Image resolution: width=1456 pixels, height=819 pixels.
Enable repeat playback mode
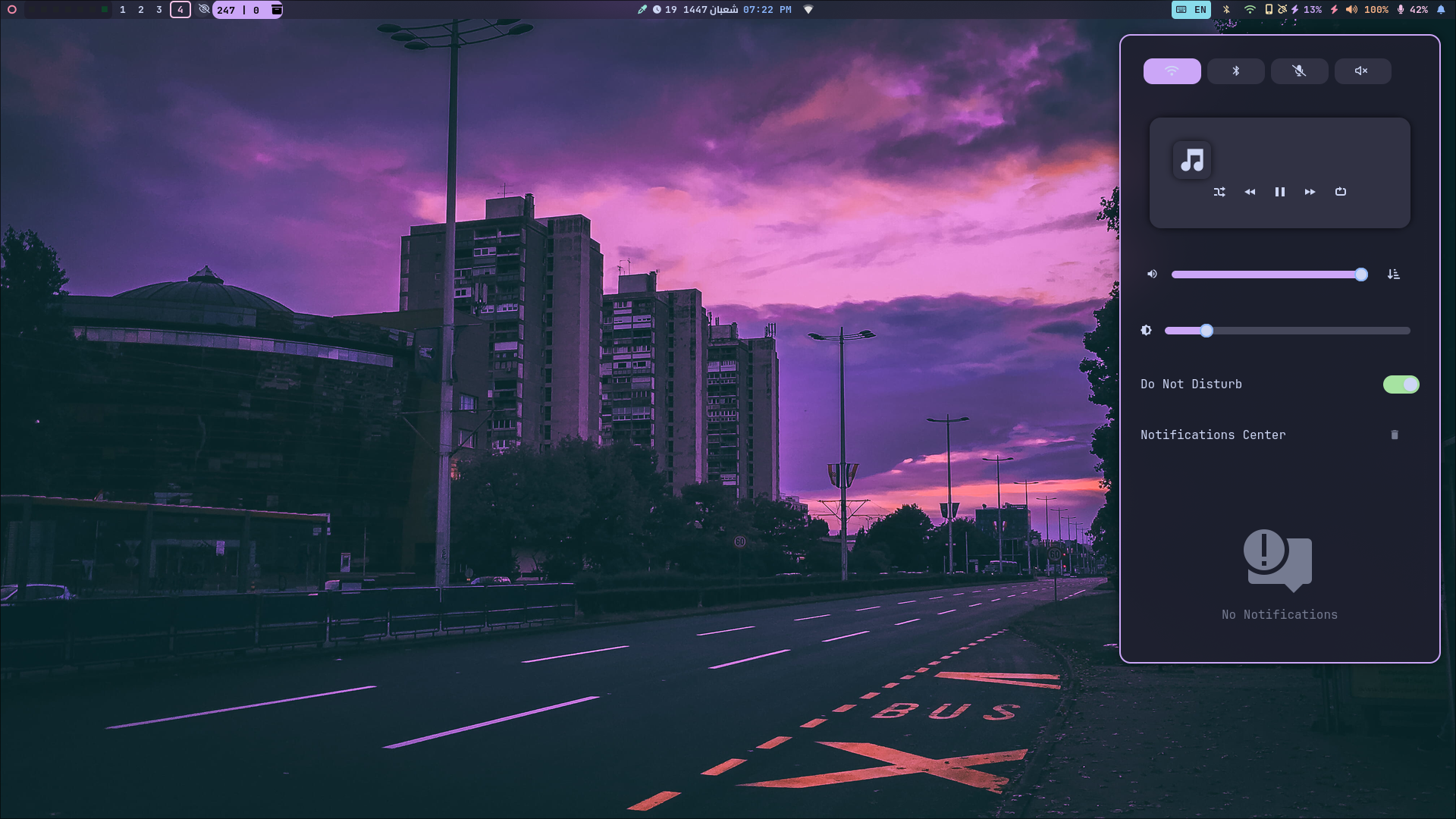1341,192
